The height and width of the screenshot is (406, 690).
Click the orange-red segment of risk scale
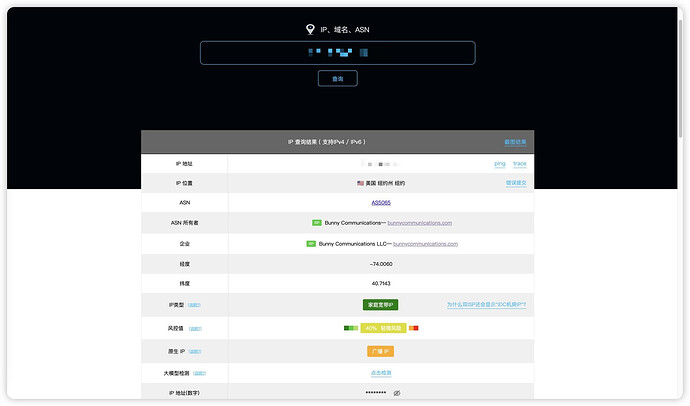click(414, 328)
